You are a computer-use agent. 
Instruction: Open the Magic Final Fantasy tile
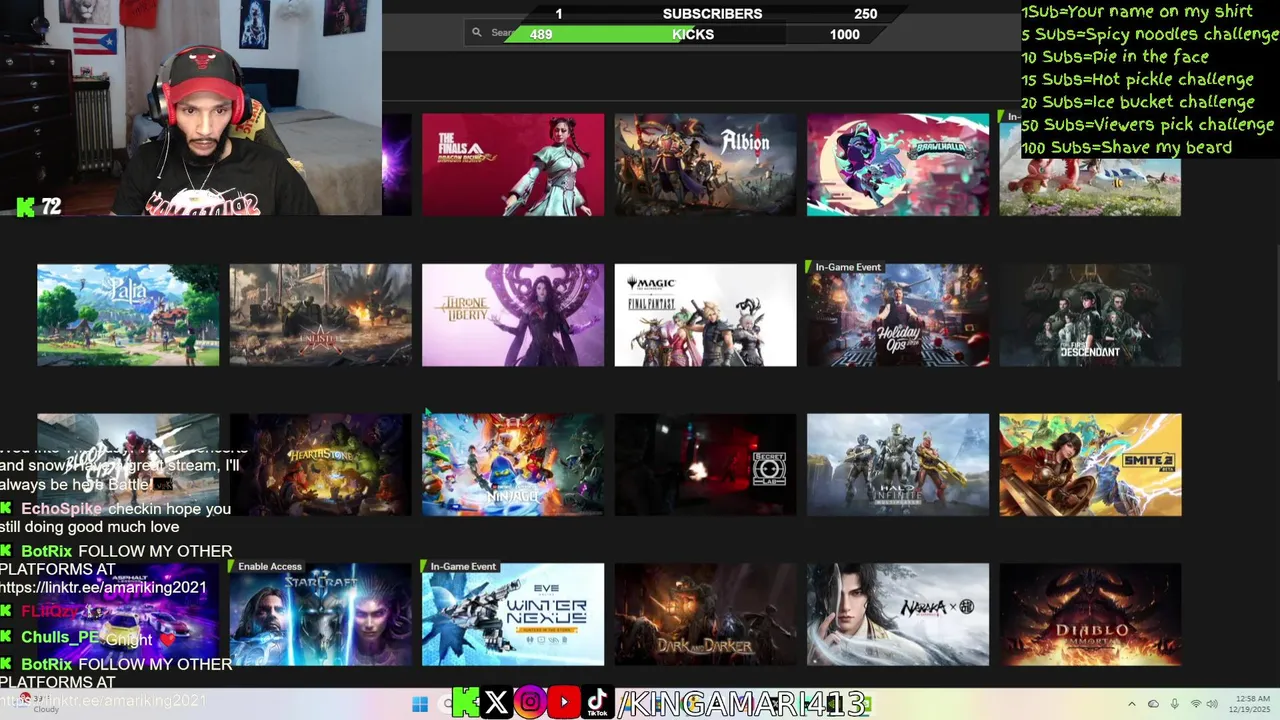[706, 315]
